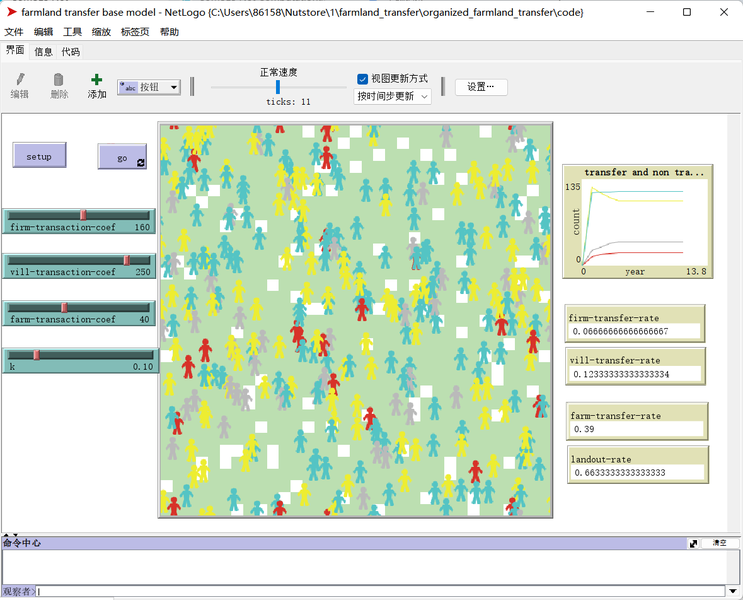Viewport: 743px width, 600px height.
Task: Click the command center resize handle arrows
Action: (x=8, y=535)
